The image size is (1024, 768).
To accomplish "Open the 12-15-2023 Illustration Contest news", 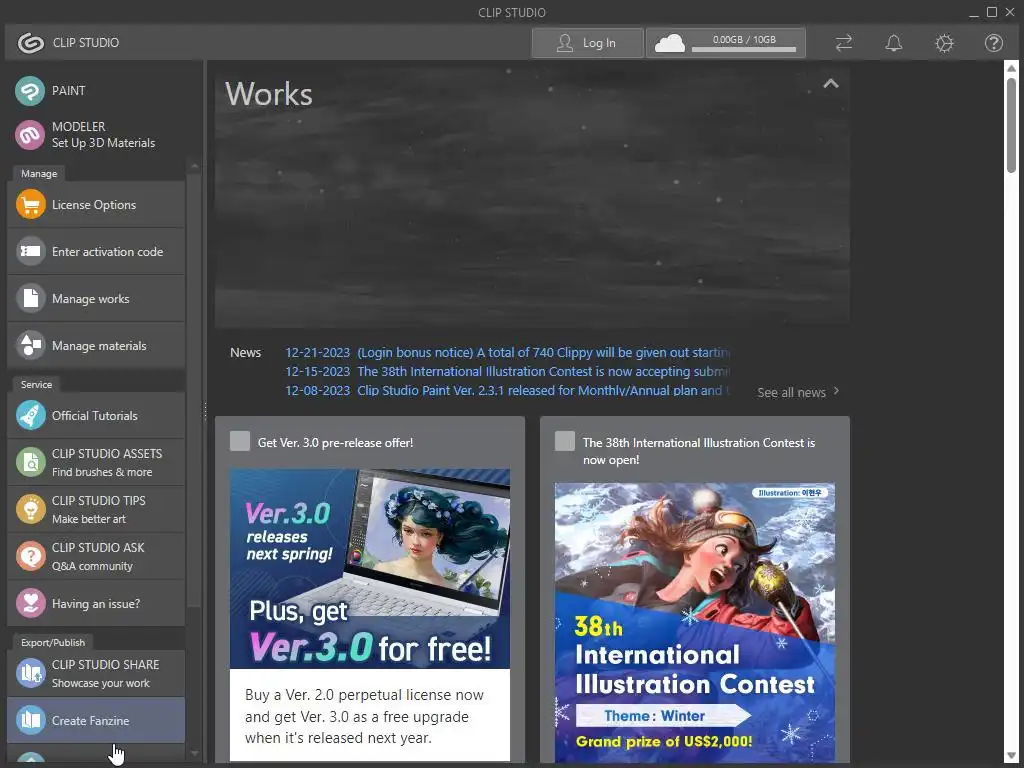I will pyautogui.click(x=507, y=372).
